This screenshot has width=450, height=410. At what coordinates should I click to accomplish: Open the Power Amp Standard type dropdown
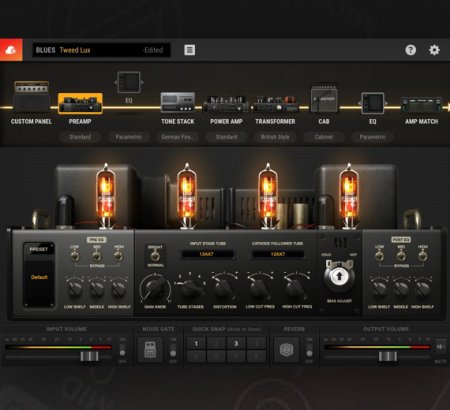point(226,137)
